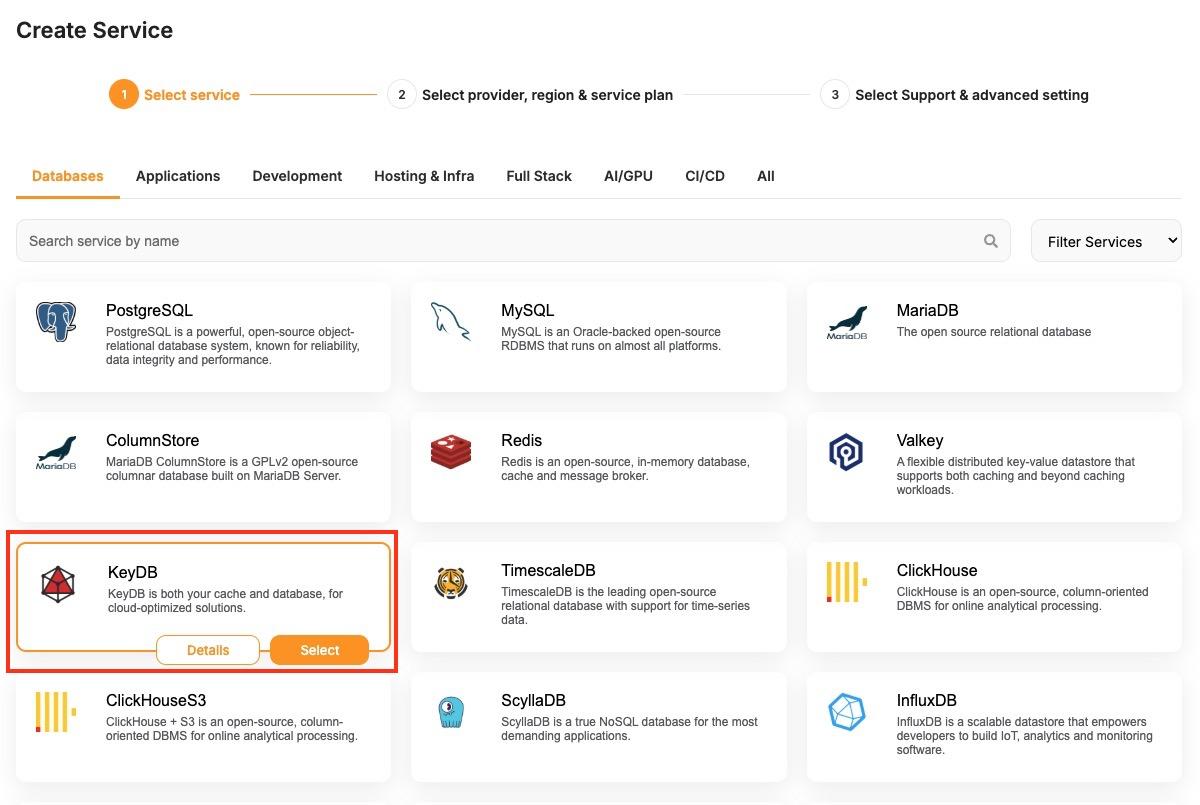Click the search magnifier icon
This screenshot has height=805, width=1200.
coord(990,241)
